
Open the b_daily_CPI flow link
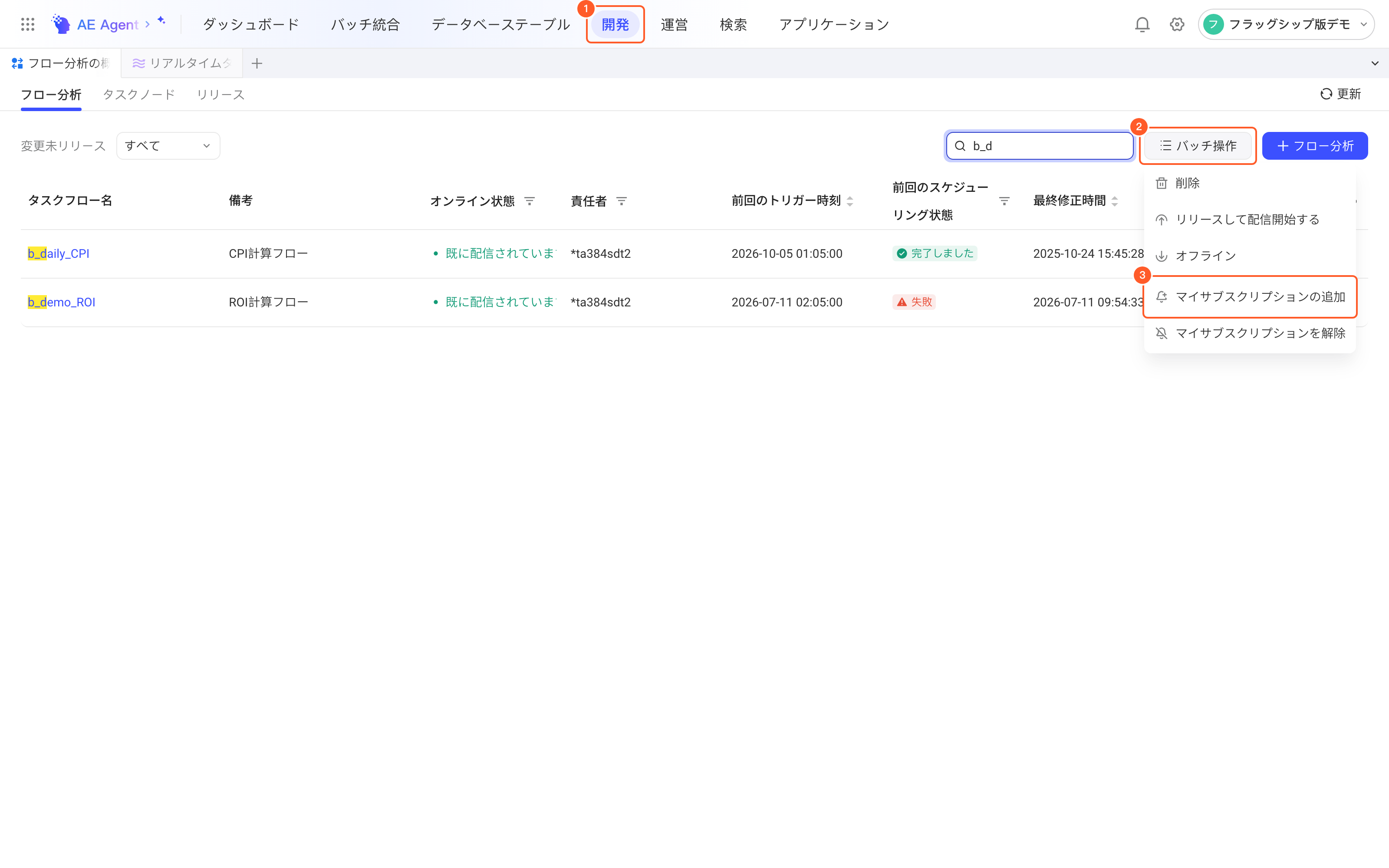click(x=59, y=254)
